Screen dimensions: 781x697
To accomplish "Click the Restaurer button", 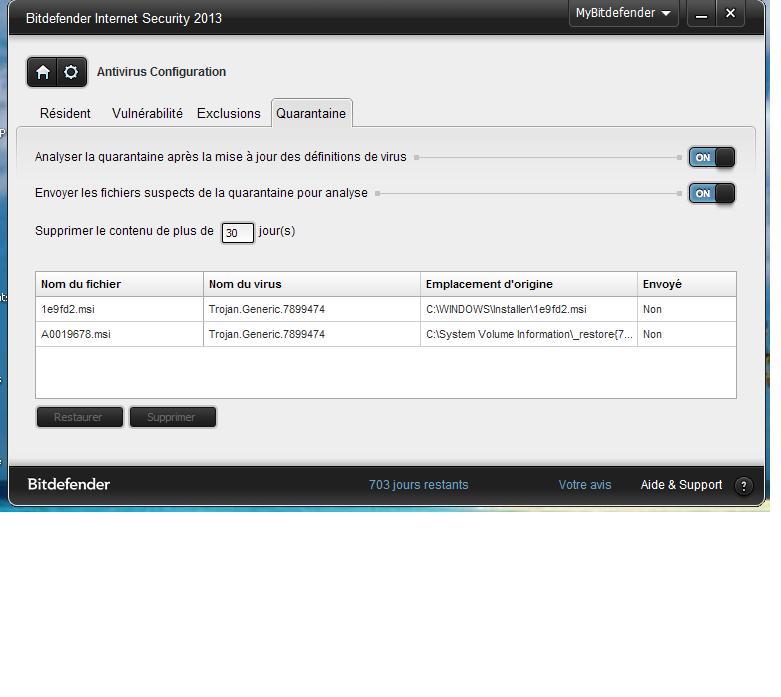I will [x=80, y=417].
